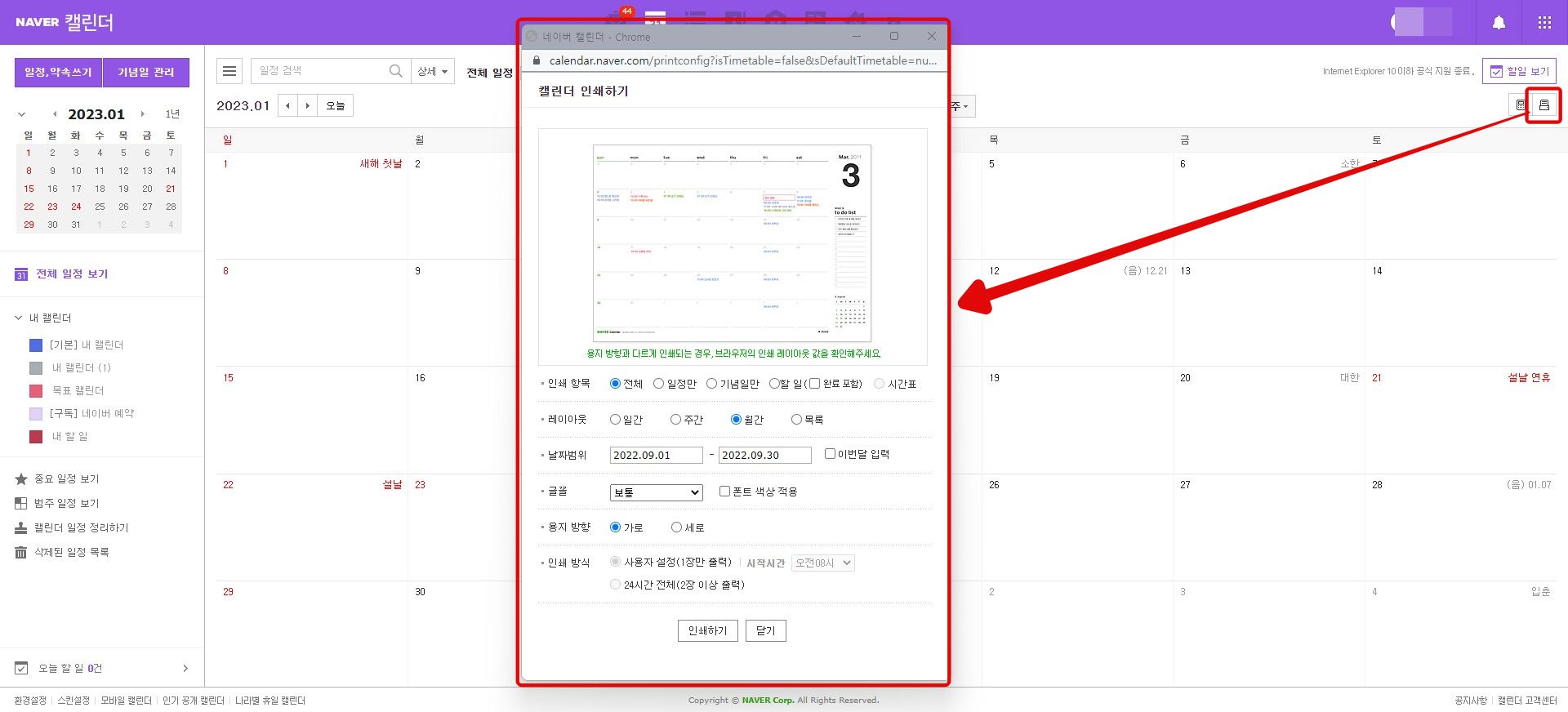Viewport: 1568px width, 712px height.
Task: Click the padlock icon in popup address bar
Action: click(x=537, y=60)
